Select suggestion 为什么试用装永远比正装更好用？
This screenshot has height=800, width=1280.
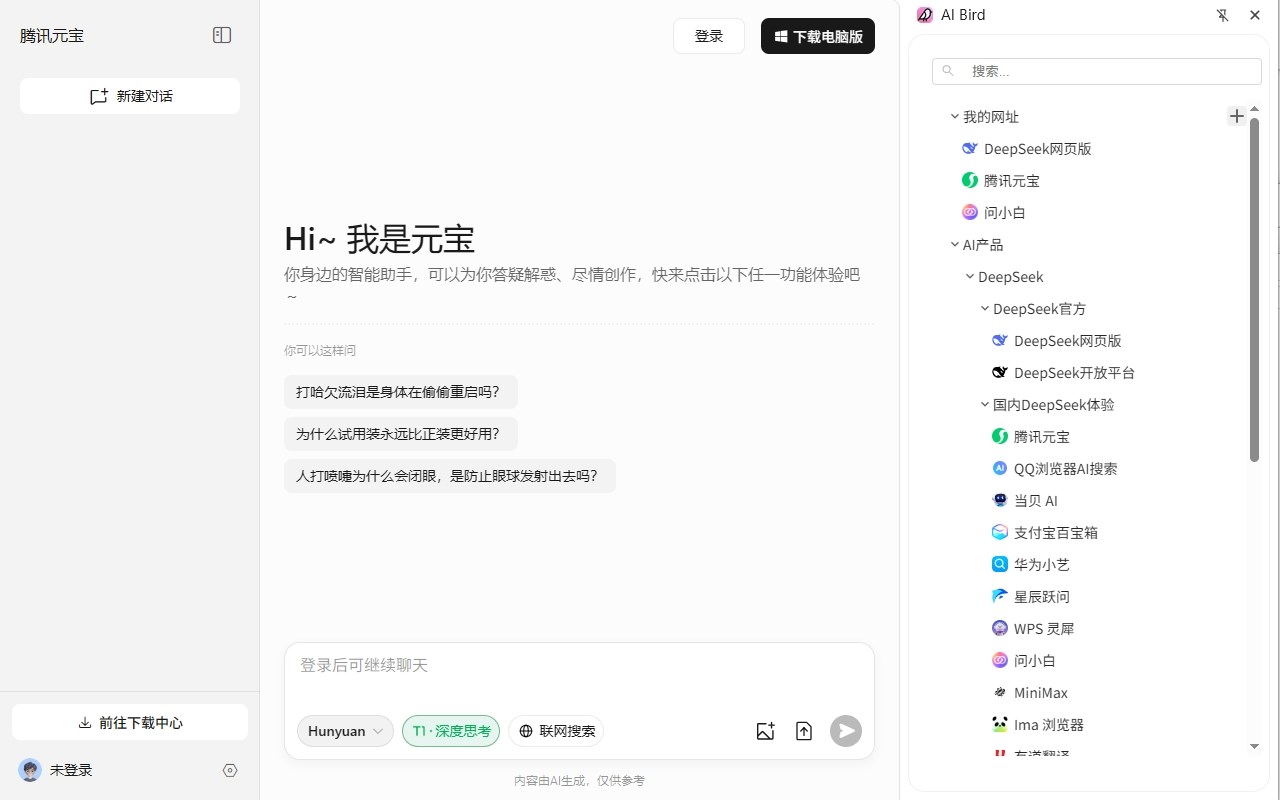[401, 434]
